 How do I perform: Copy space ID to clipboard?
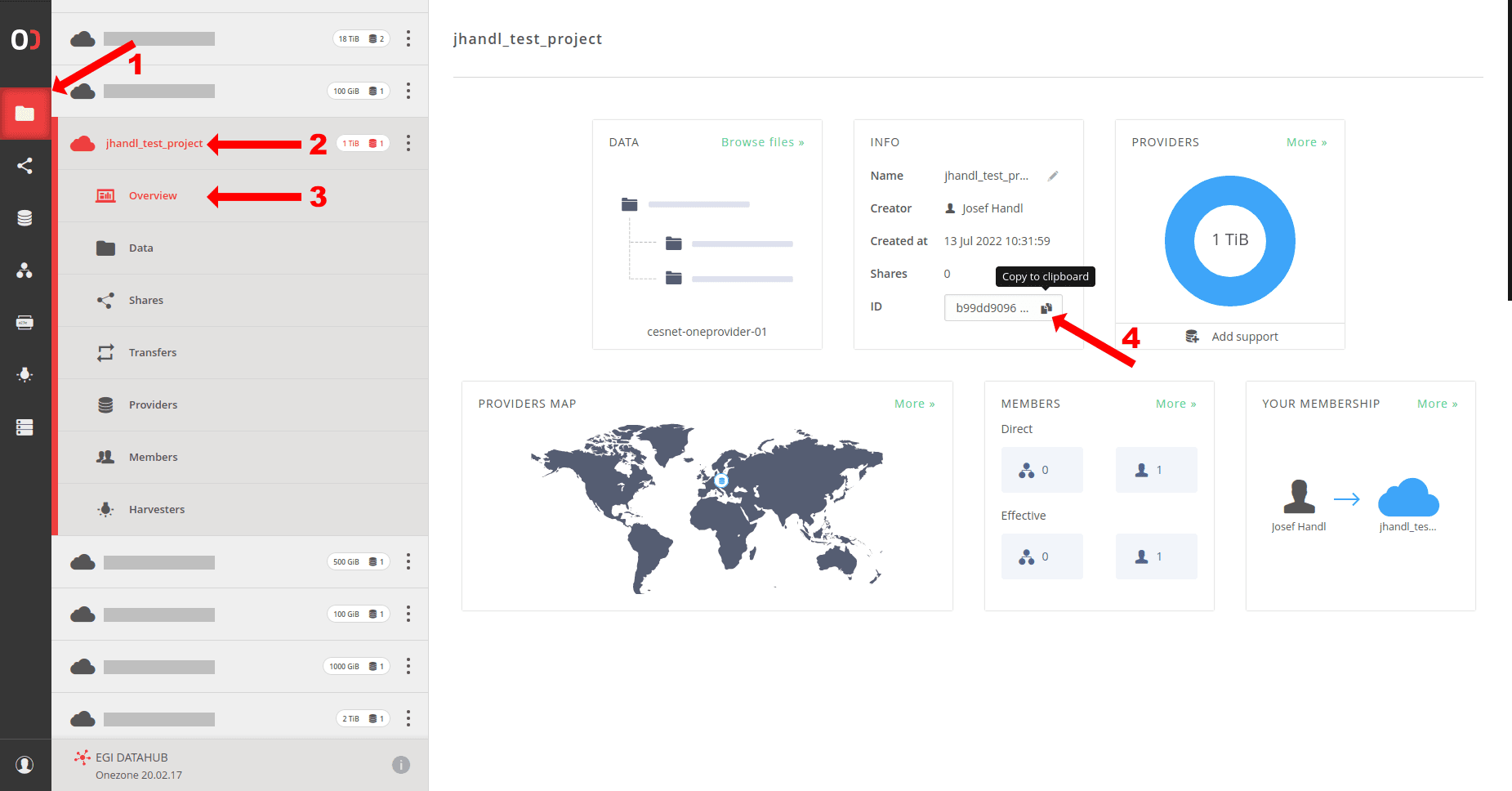[x=1046, y=308]
